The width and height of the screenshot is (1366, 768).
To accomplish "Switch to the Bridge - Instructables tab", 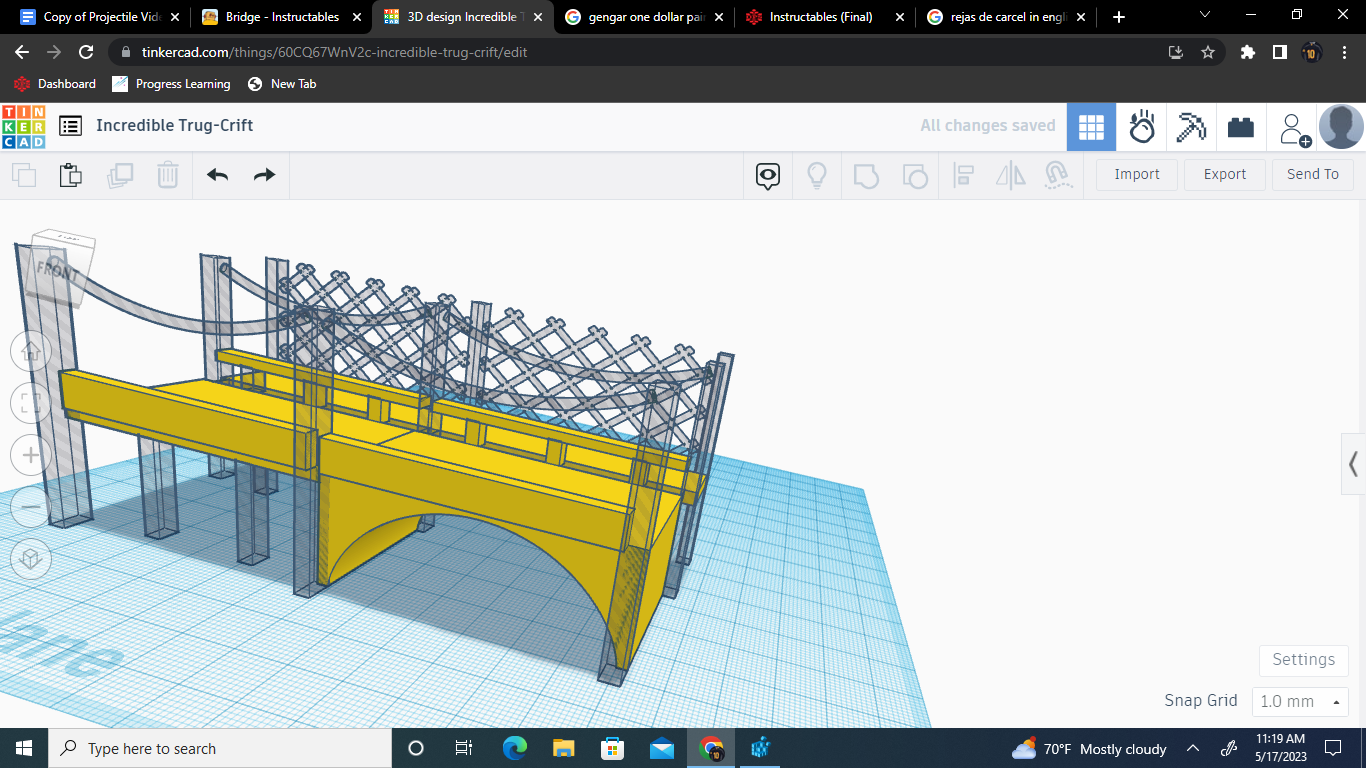I will point(270,16).
